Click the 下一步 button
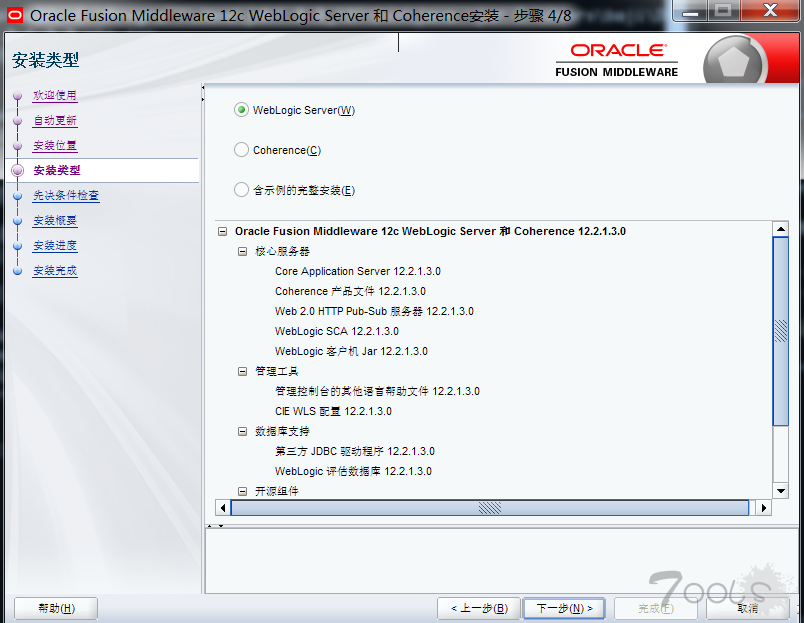The width and height of the screenshot is (804, 623). [564, 608]
